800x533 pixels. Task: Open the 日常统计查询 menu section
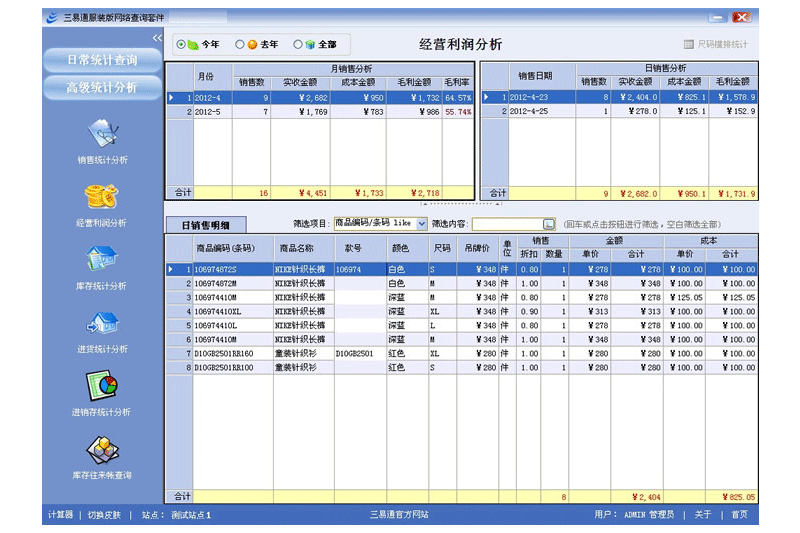tap(102, 60)
